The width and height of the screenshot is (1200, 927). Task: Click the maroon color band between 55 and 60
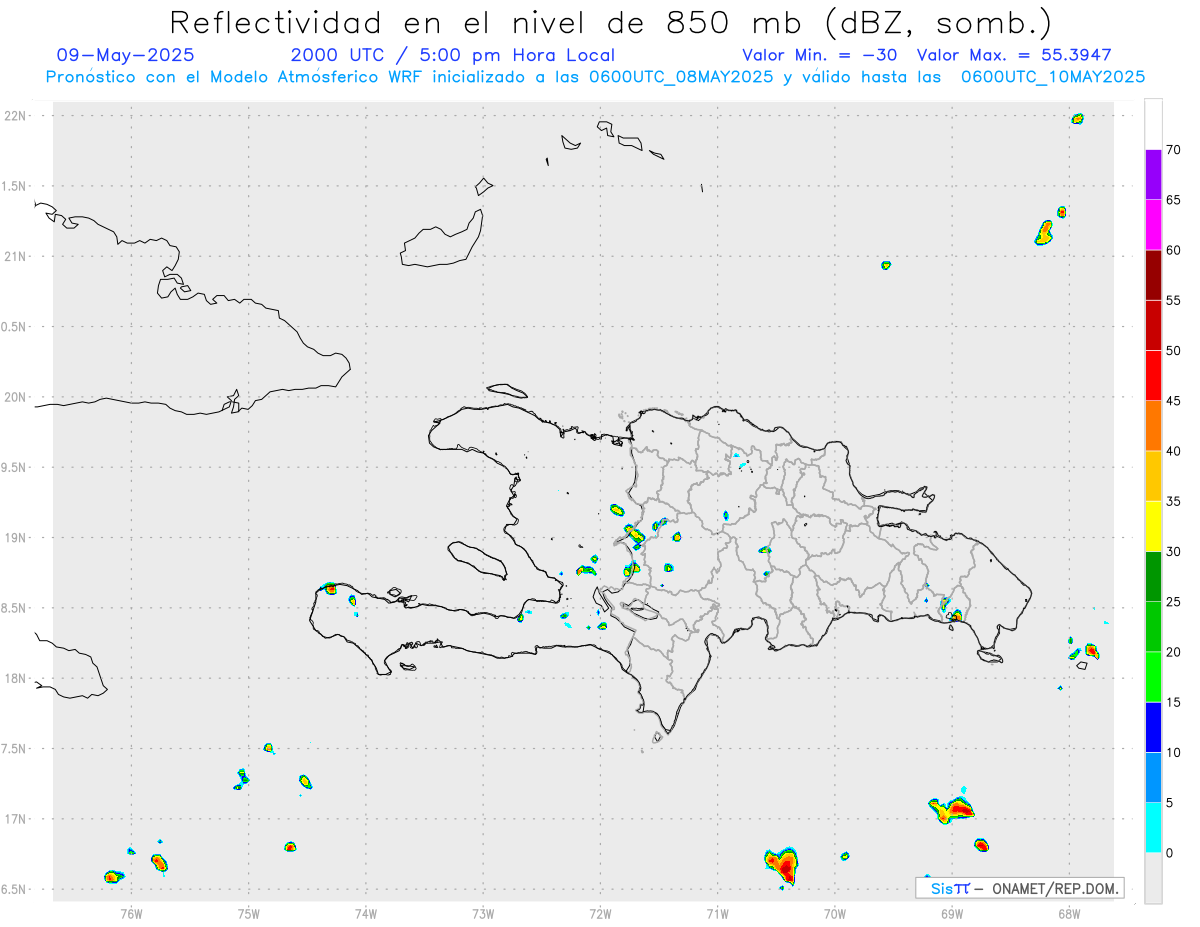1153,275
